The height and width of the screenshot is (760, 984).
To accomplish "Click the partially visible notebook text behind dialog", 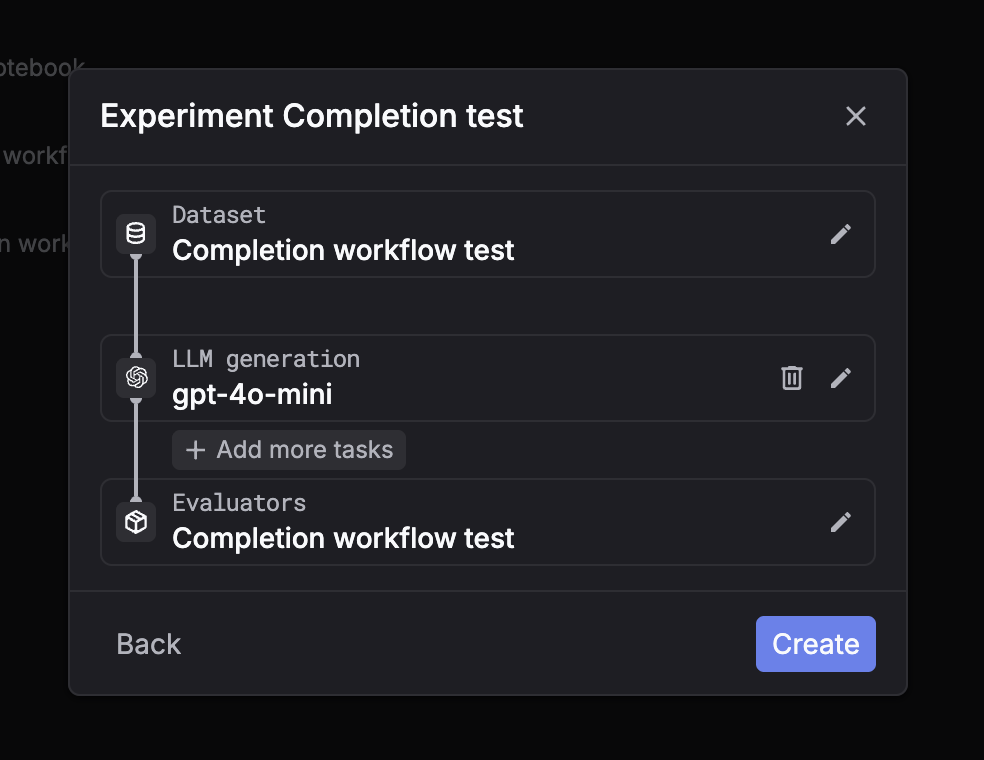I will 40,68.
